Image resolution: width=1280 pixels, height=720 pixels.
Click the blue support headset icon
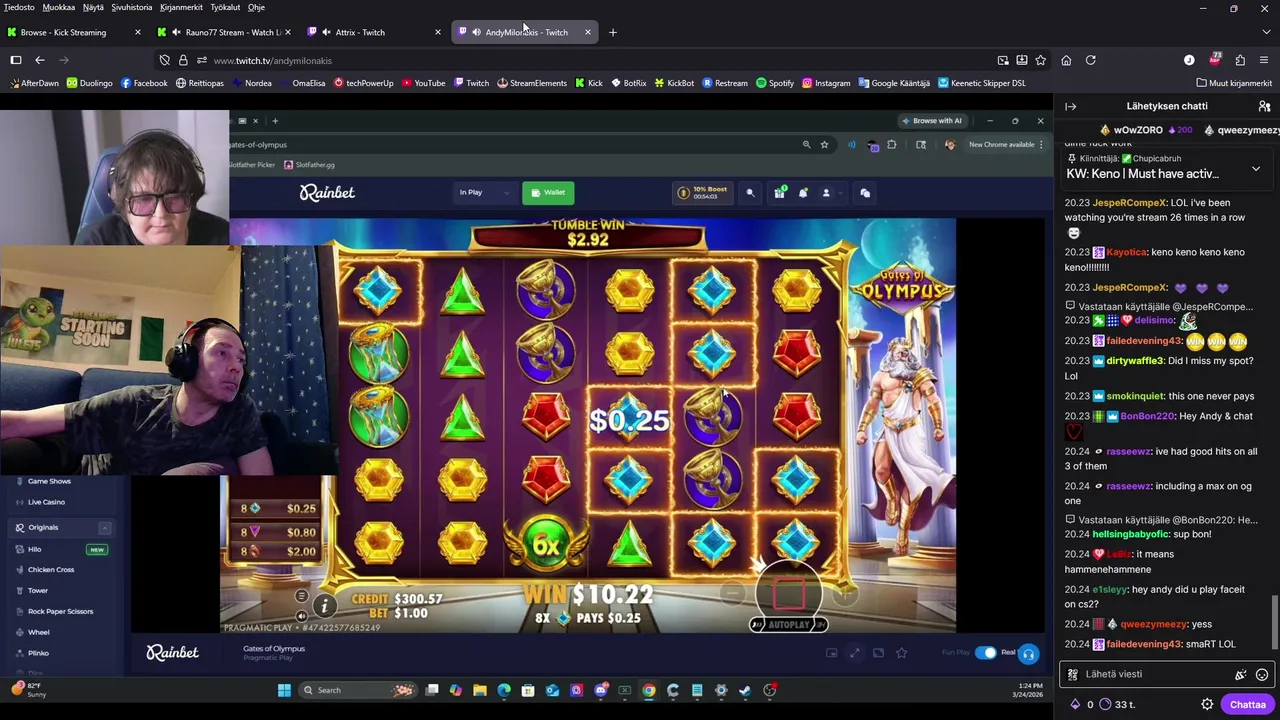coord(1028,654)
